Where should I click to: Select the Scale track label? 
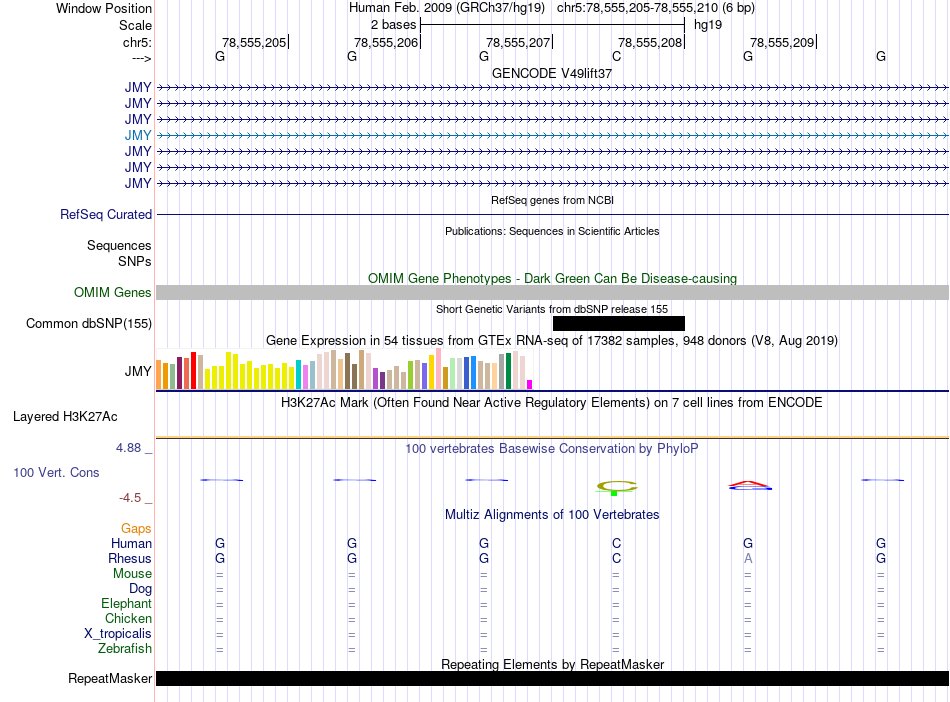135,25
